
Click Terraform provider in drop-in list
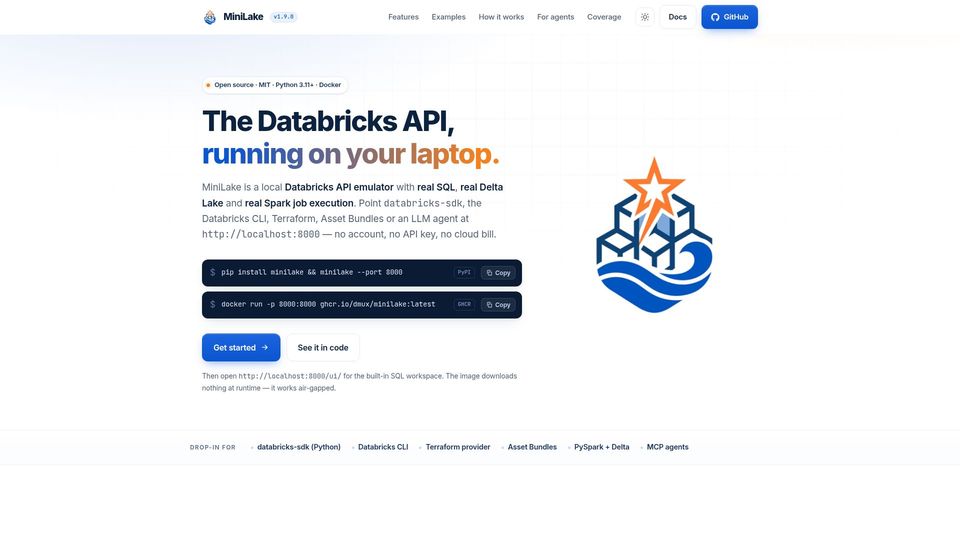(458, 447)
